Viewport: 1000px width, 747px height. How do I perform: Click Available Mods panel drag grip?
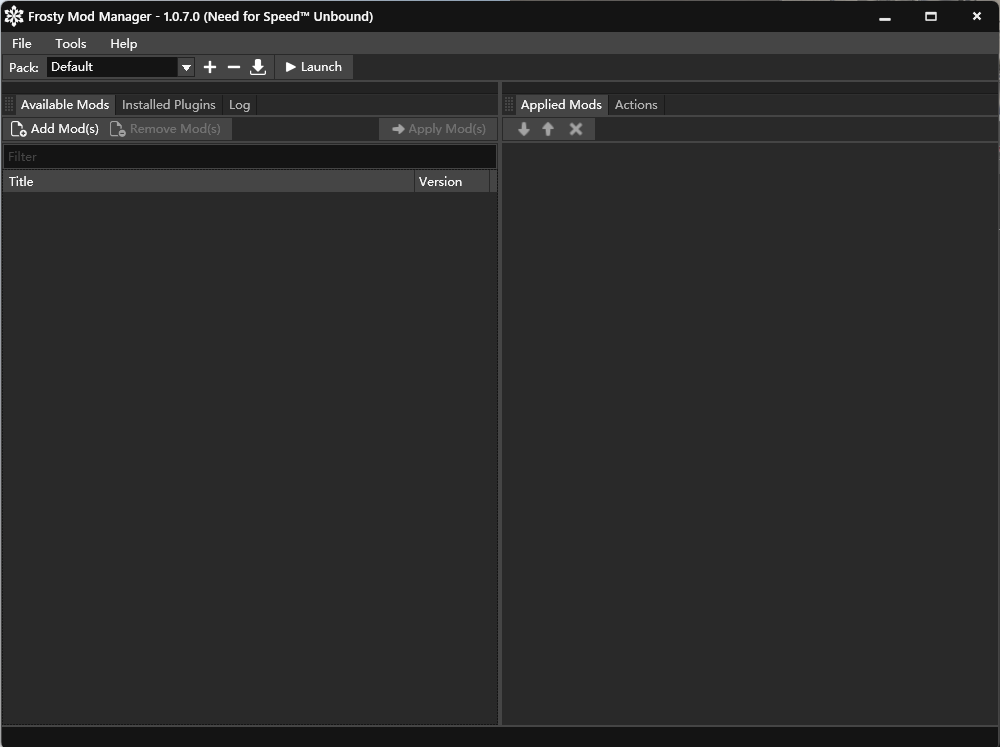pos(9,105)
